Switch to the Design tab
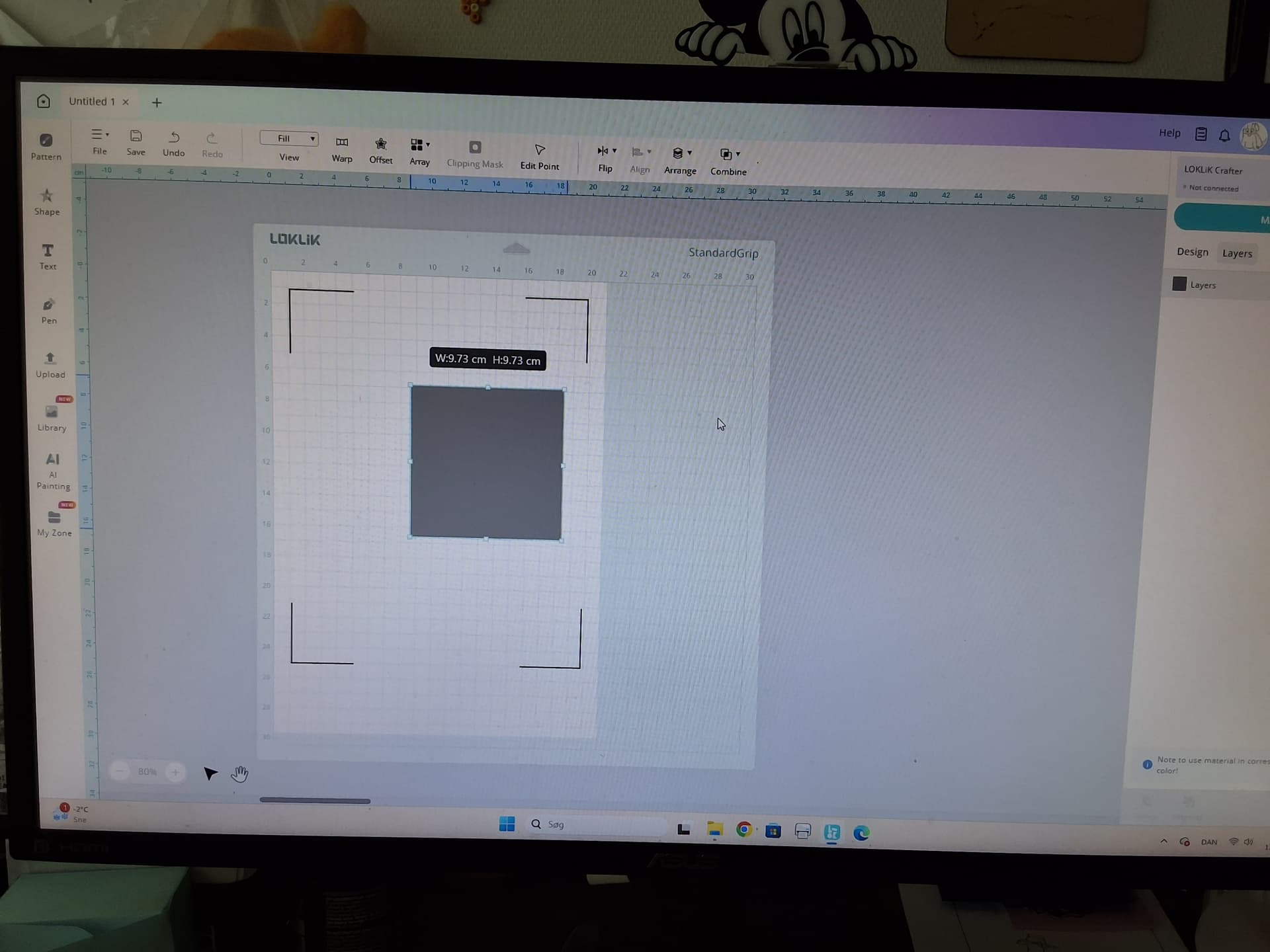1270x952 pixels. click(1192, 252)
